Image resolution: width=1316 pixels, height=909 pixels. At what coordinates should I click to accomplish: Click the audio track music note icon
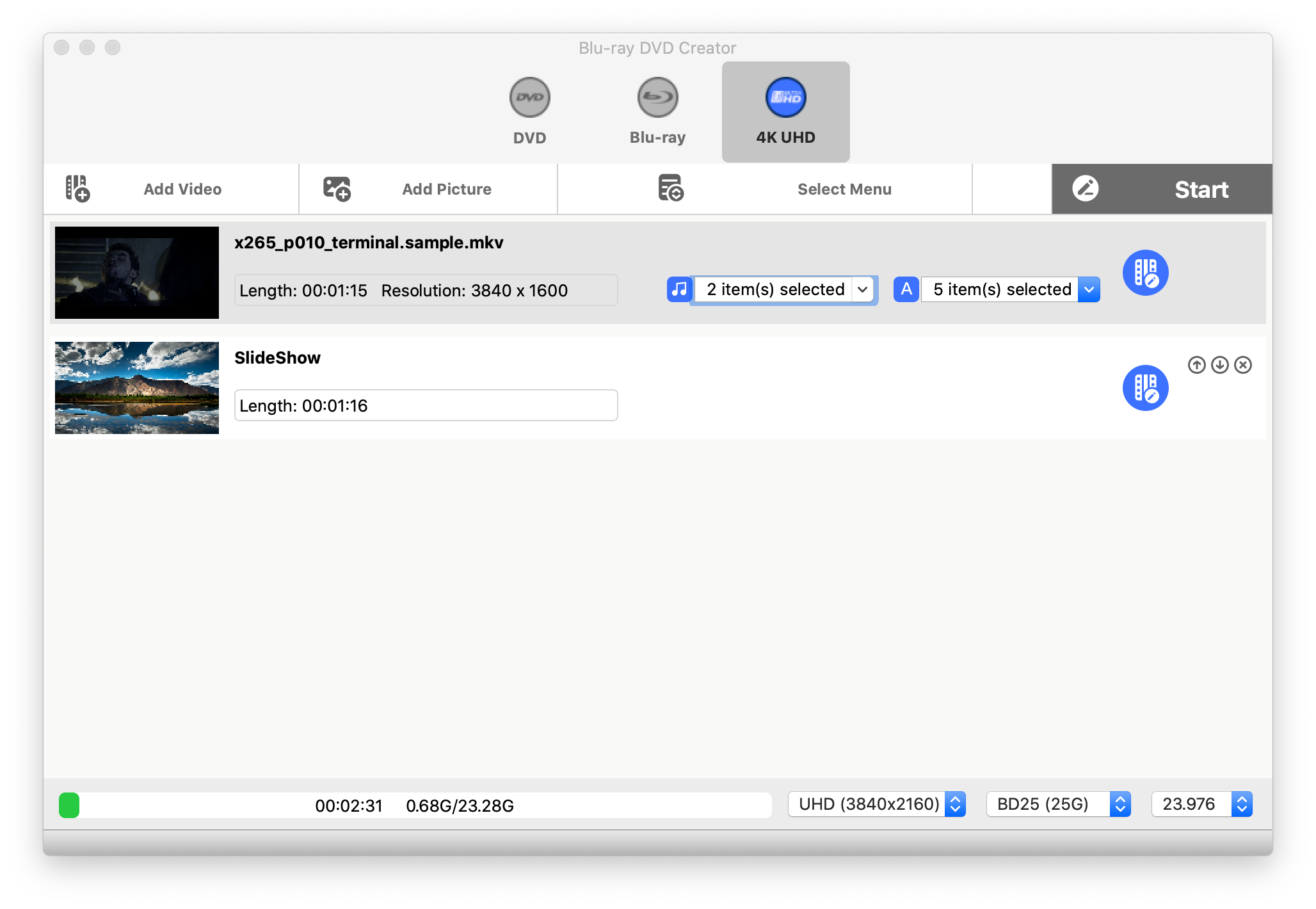coord(678,289)
